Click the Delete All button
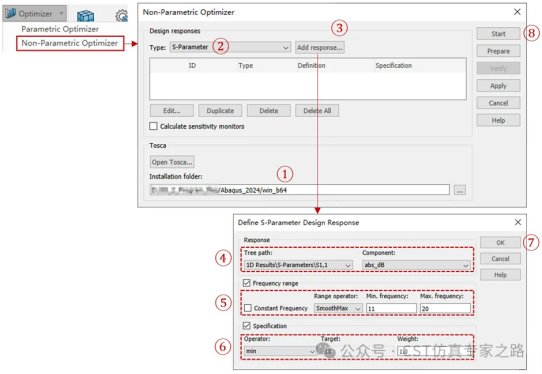The image size is (542, 374). tap(317, 111)
